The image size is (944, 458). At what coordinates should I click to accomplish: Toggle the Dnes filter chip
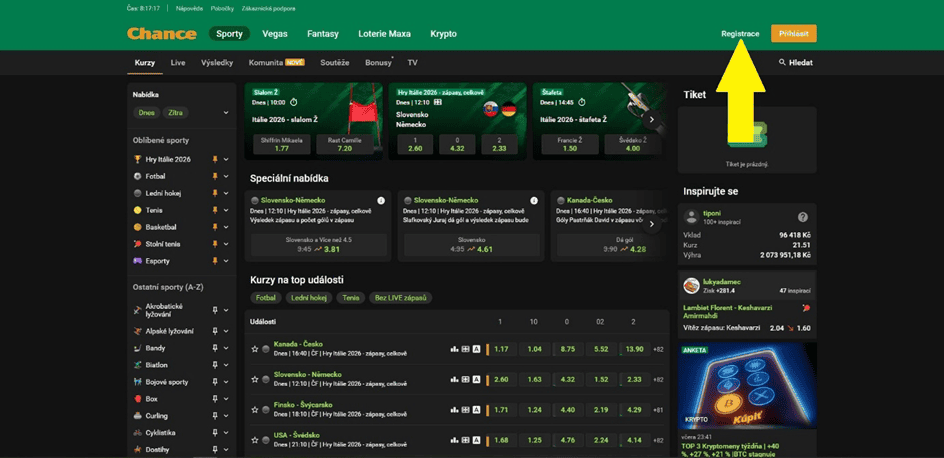[x=146, y=113]
